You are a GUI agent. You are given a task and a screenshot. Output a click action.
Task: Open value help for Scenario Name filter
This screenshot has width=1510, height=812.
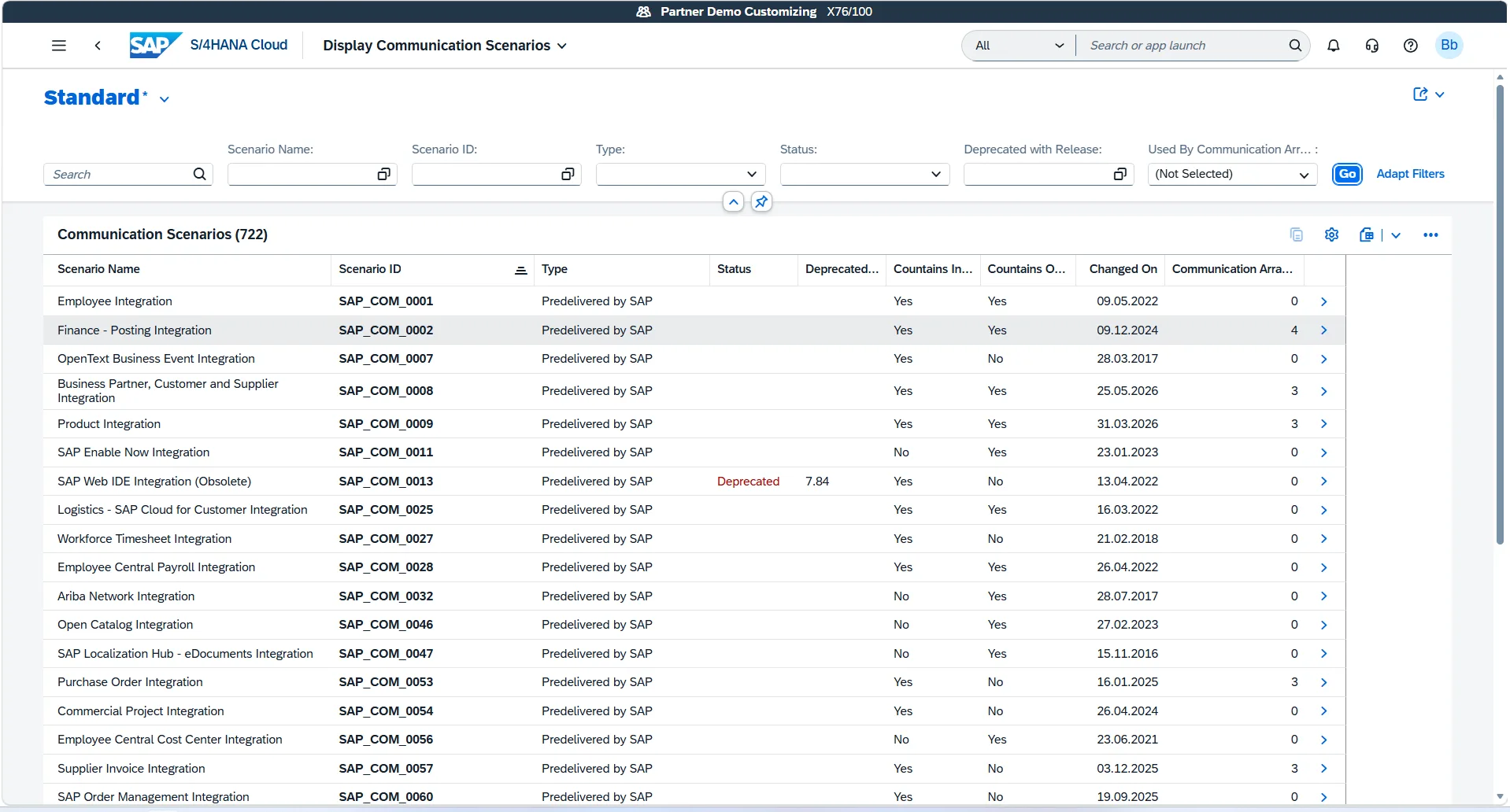384,174
